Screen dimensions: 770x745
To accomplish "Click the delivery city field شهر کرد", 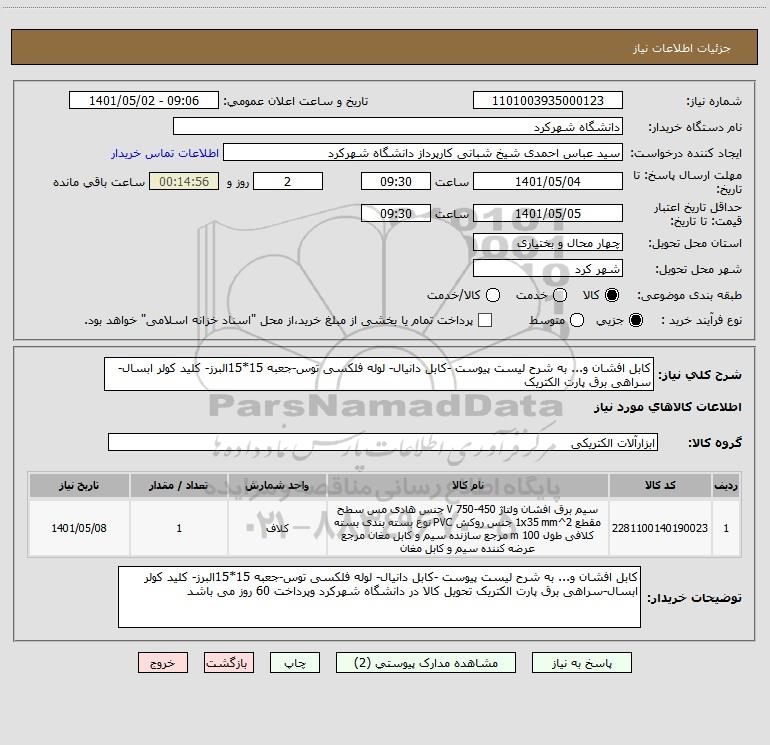I will tap(548, 268).
